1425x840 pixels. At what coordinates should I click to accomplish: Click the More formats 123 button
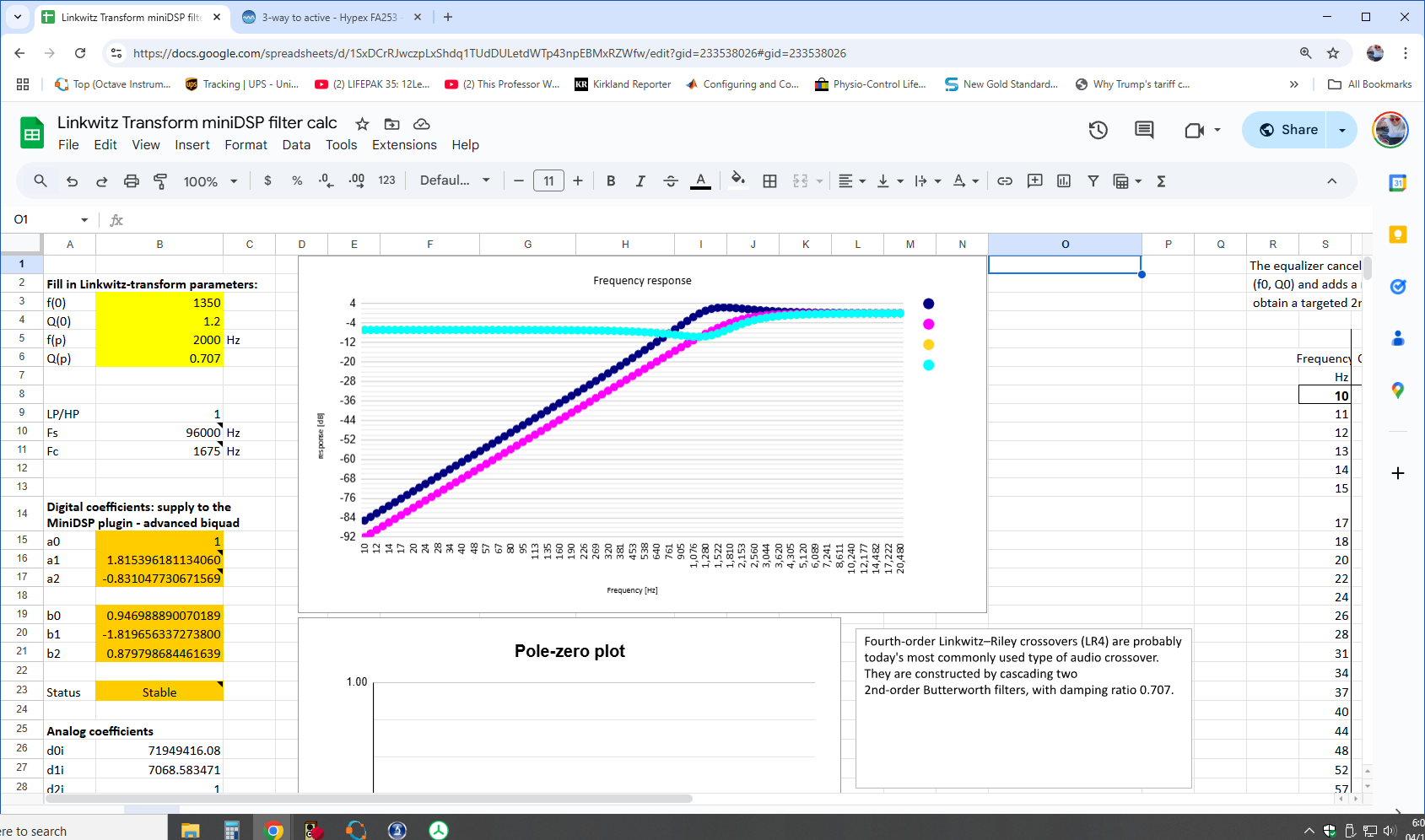point(386,180)
